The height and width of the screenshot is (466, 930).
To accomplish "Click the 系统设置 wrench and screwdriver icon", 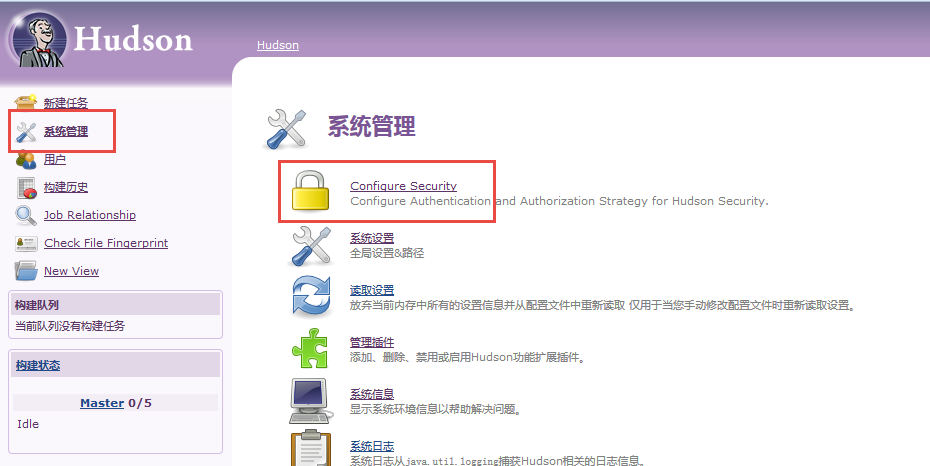I will 311,246.
